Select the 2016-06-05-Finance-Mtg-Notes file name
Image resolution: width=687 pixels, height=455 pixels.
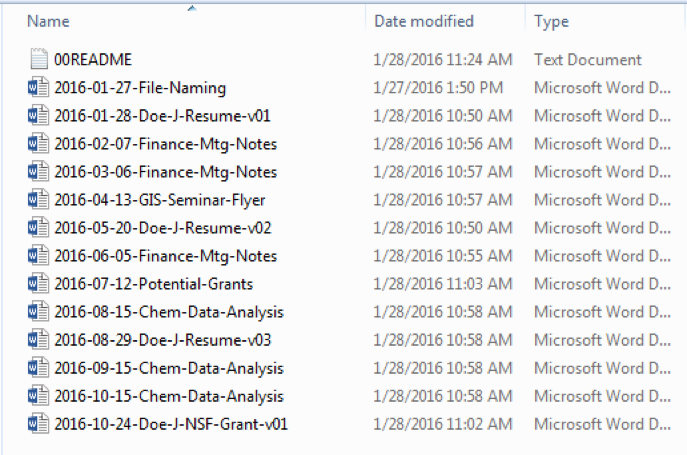(165, 256)
